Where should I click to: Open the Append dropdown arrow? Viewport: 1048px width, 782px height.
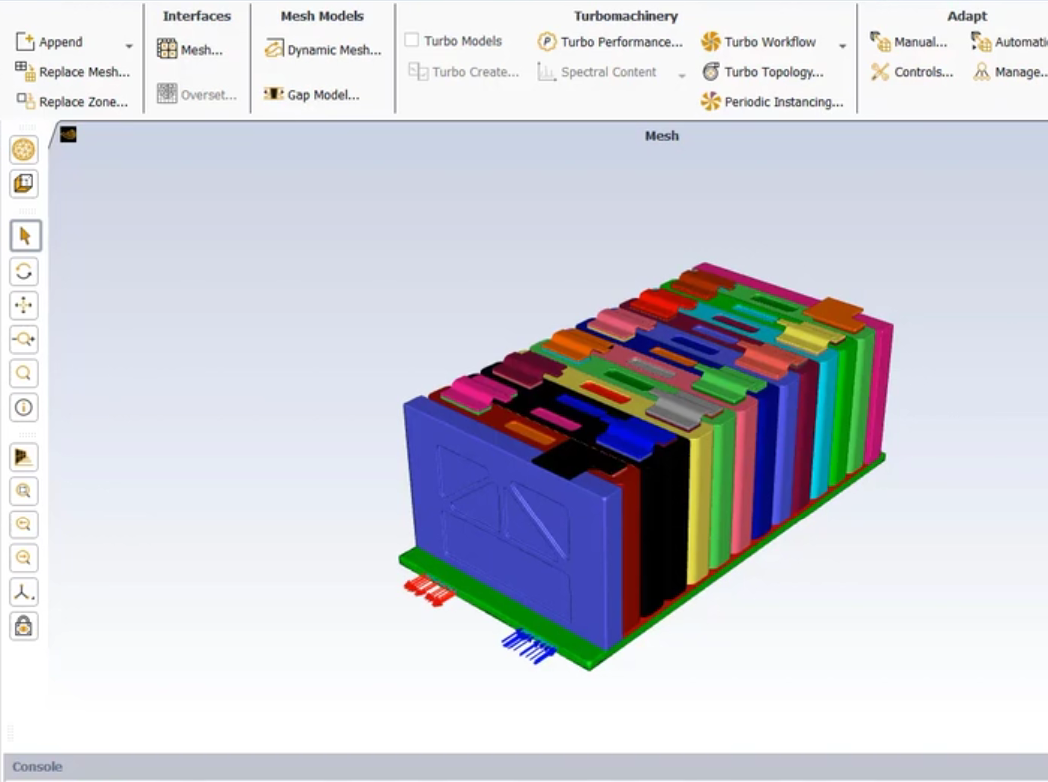(x=129, y=45)
